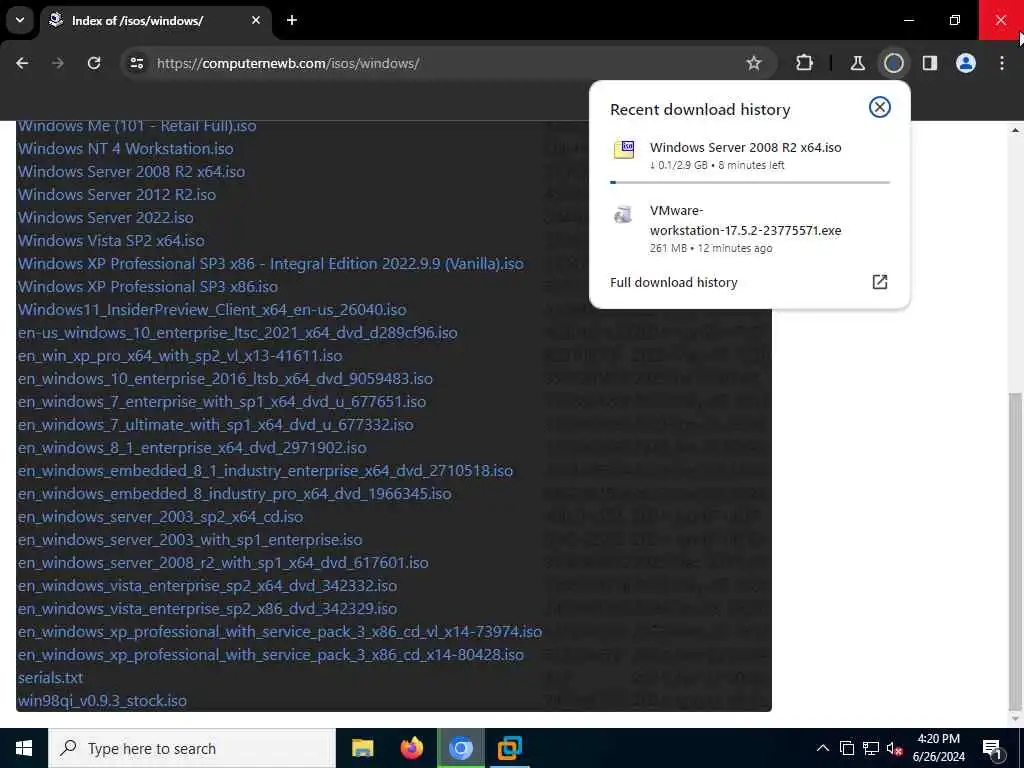
Task: Close the Index of /isos/windows/ tab
Action: (x=256, y=20)
